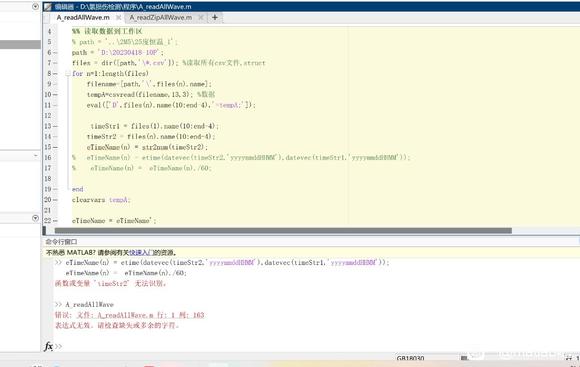The width and height of the screenshot is (580, 367).
Task: Set a breakpoint on line 7 dash
Action: coord(55,63)
